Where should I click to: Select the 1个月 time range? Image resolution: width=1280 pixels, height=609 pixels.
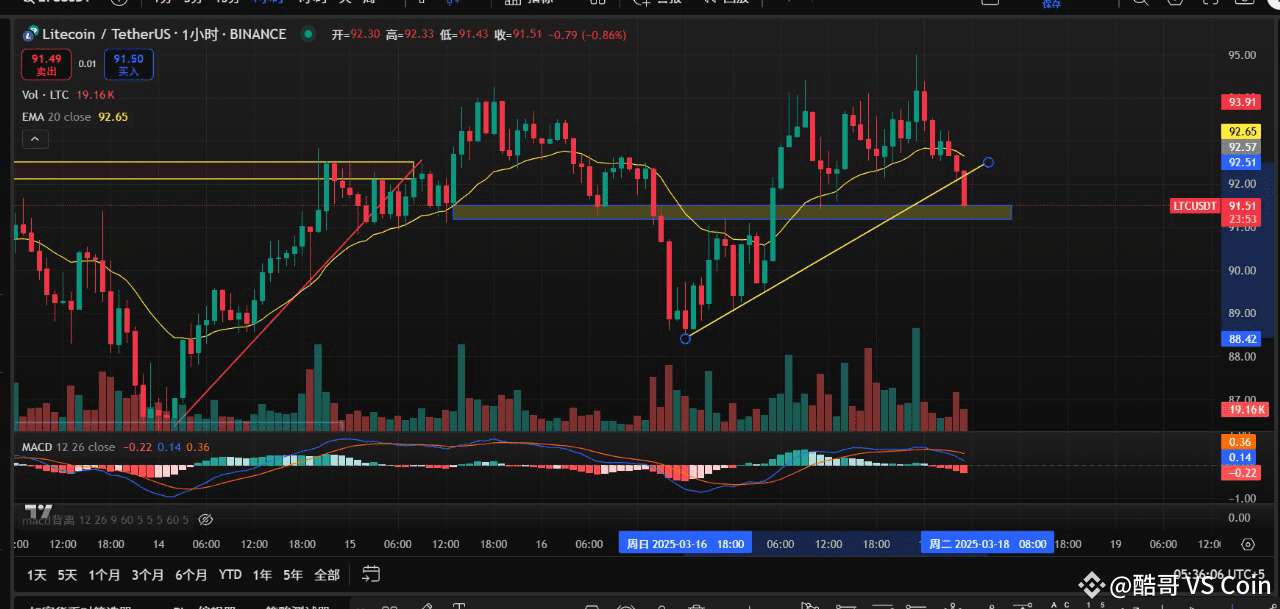click(104, 575)
